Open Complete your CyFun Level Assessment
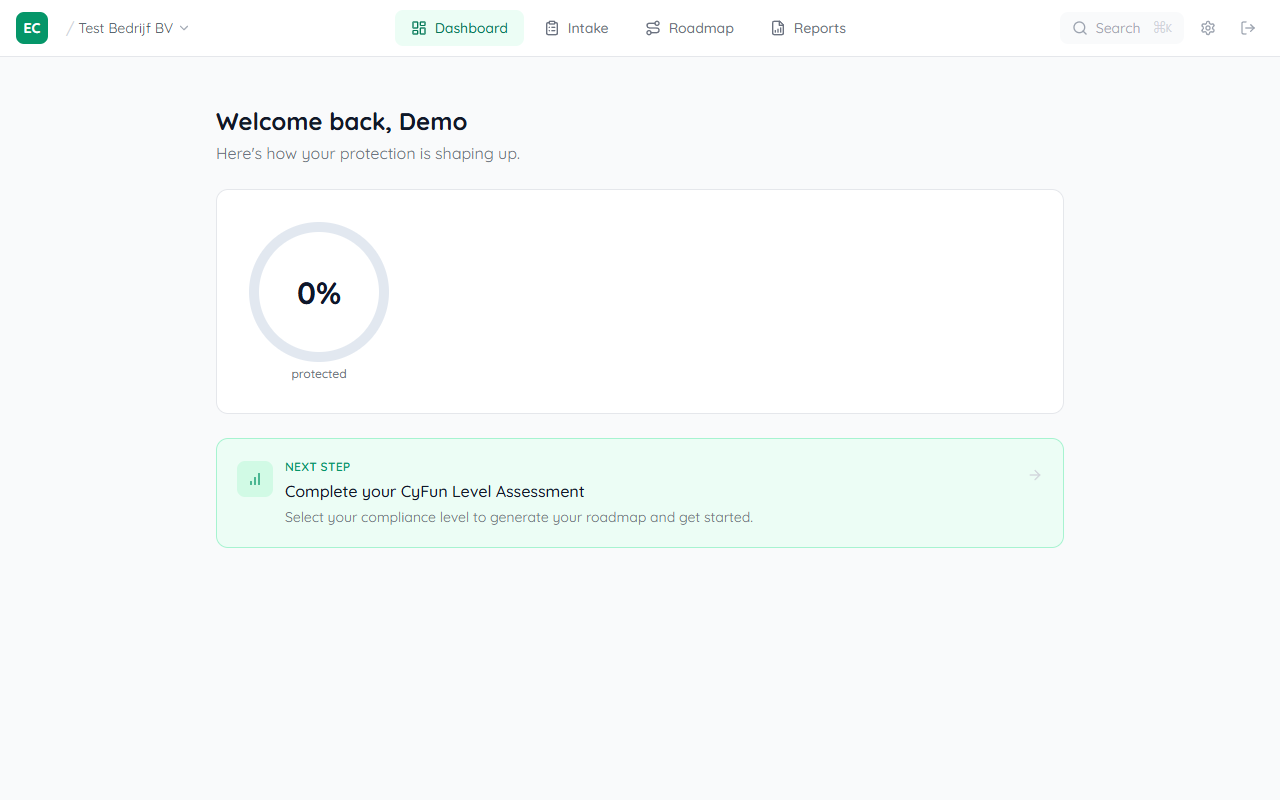Screen dimensions: 1280x800 (x=434, y=491)
